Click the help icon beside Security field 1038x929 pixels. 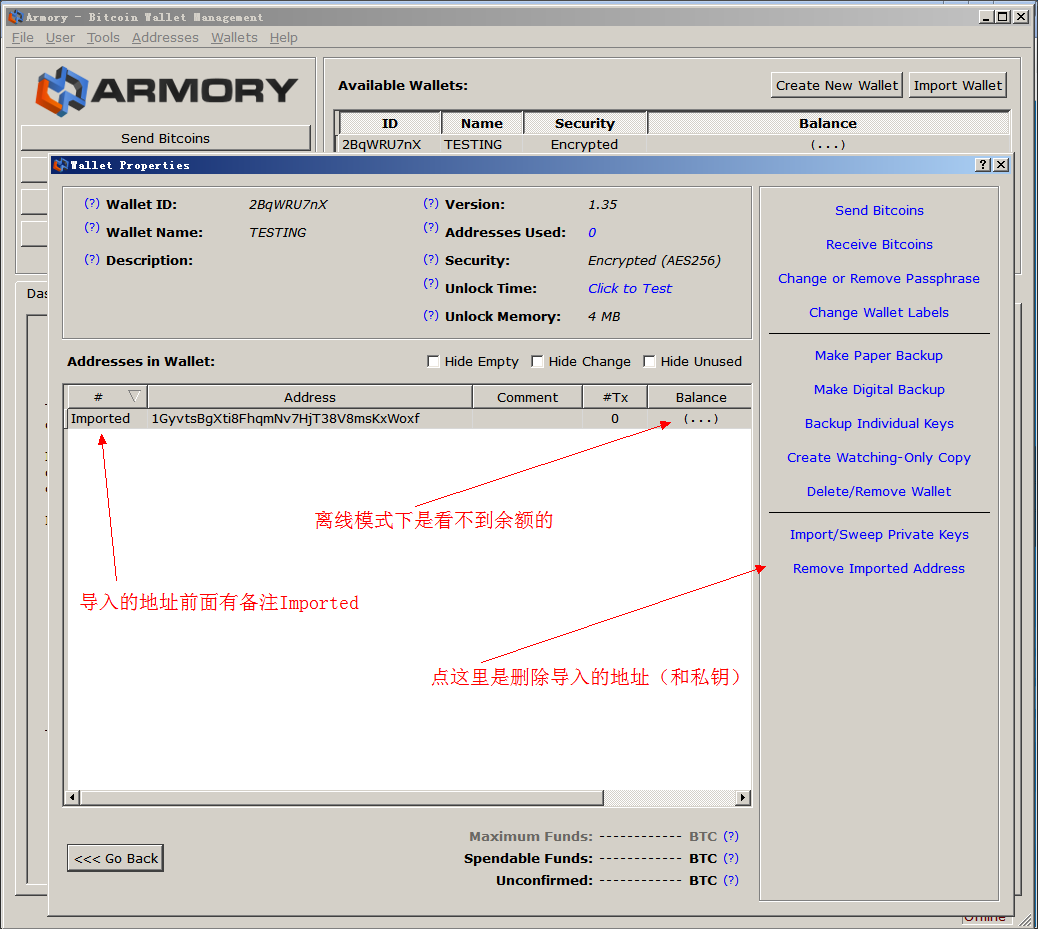[430, 260]
